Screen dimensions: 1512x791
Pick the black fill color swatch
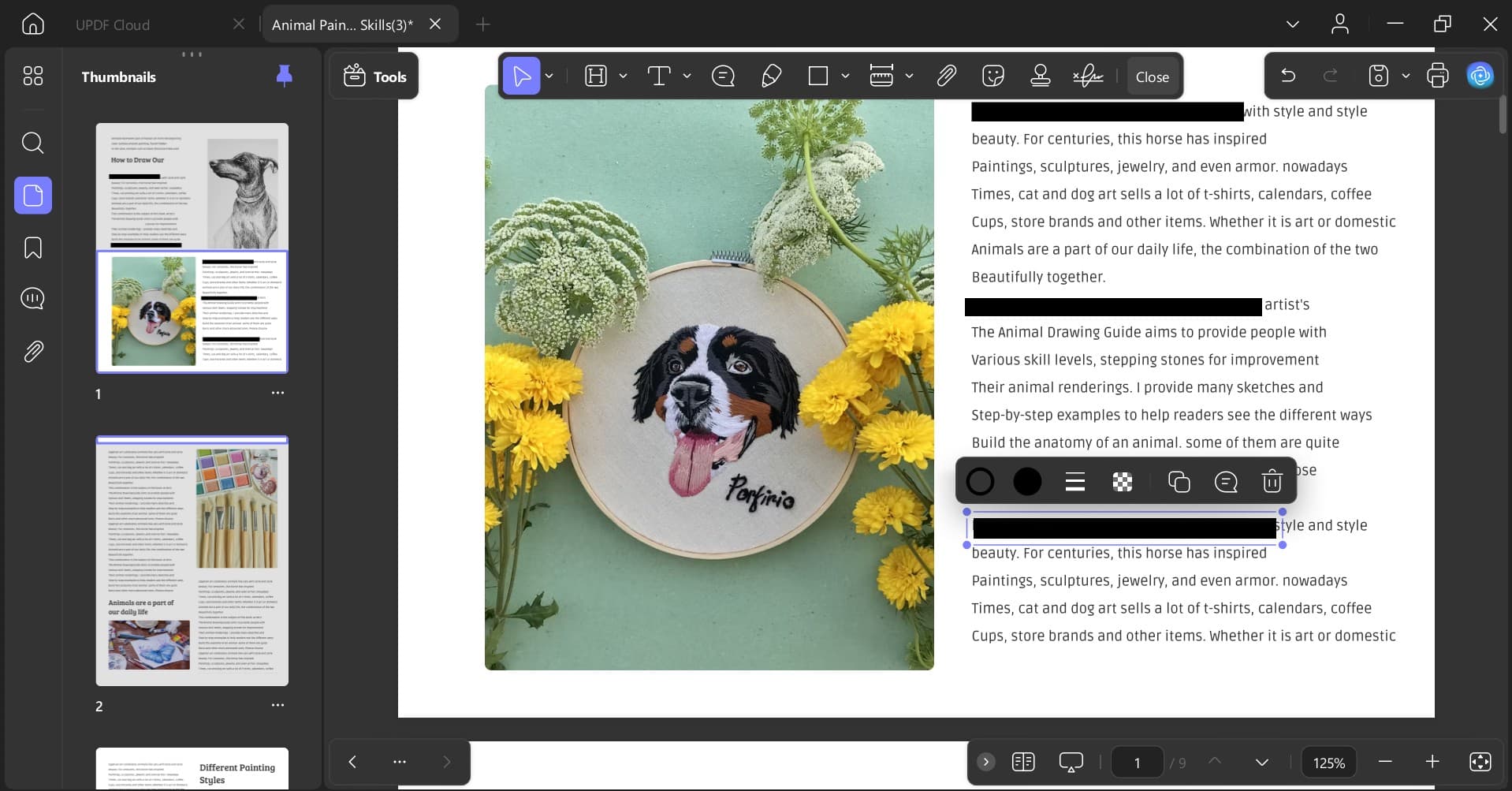click(1027, 482)
